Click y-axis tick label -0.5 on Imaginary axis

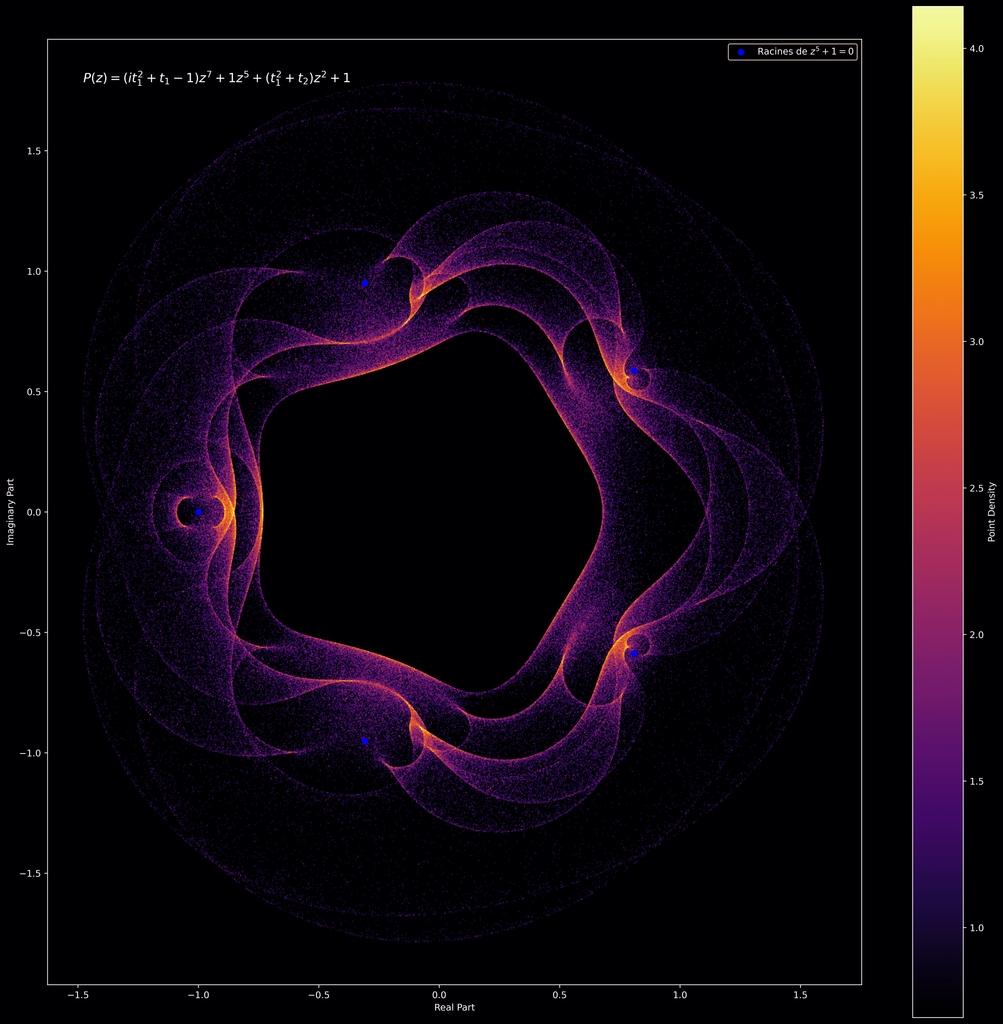point(30,633)
